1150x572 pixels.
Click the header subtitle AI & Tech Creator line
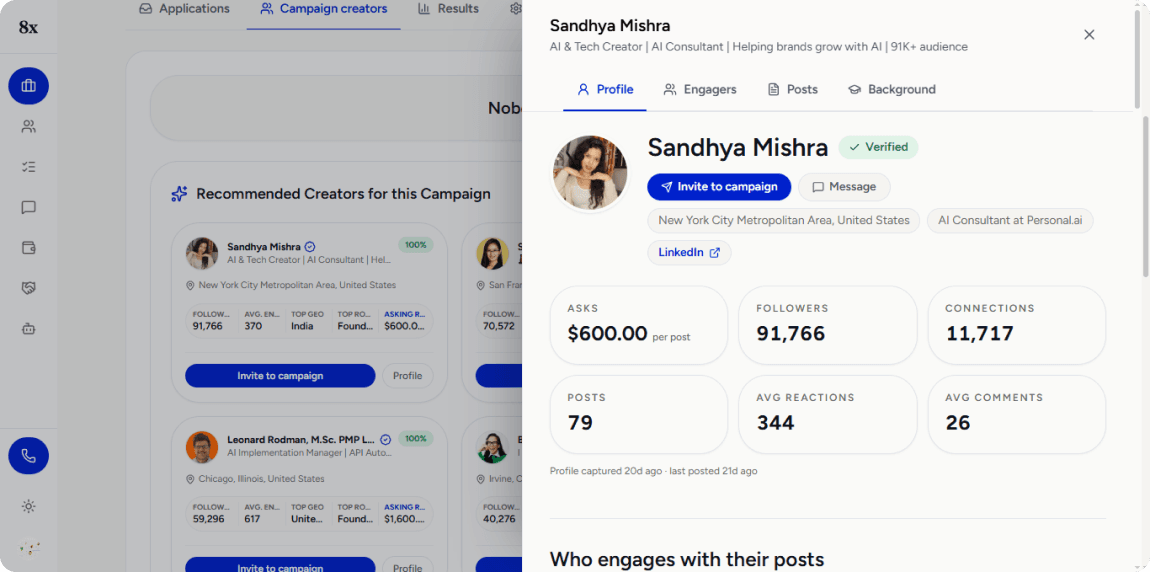click(758, 47)
